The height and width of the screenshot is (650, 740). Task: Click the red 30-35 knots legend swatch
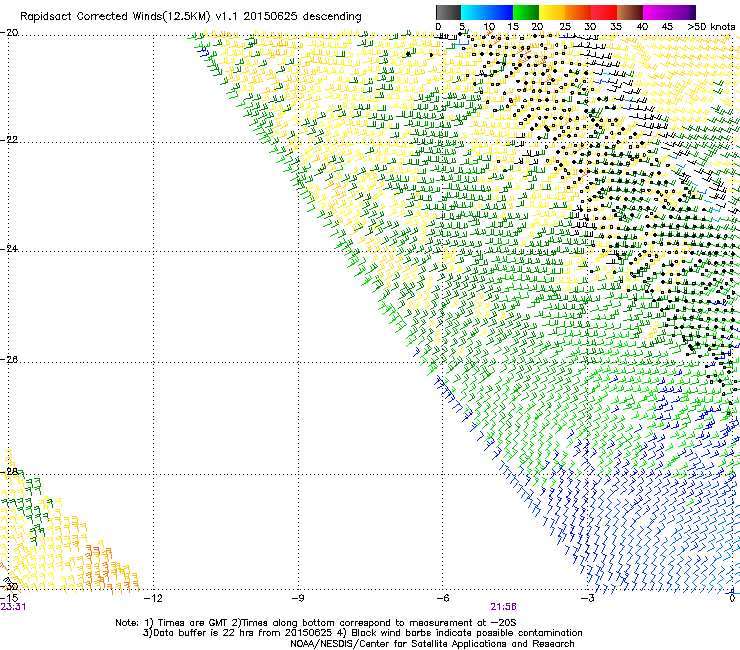(604, 12)
